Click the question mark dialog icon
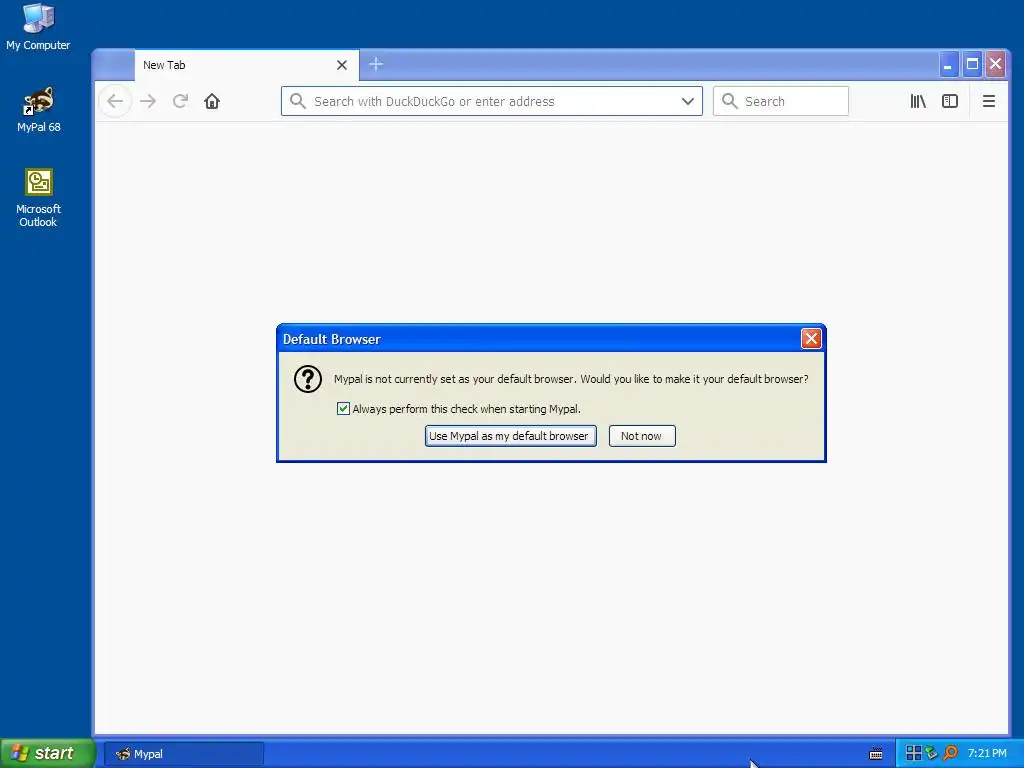 click(308, 379)
